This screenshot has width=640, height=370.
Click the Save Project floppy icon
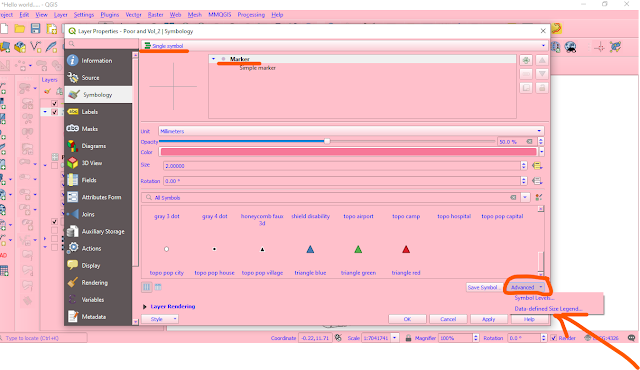click(x=36, y=29)
